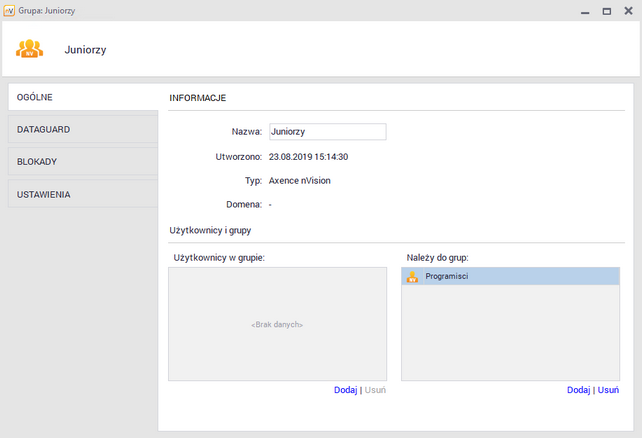Image resolution: width=642 pixels, height=438 pixels.
Task: Close the Grupa: Juniorzy window
Action: tap(628, 10)
